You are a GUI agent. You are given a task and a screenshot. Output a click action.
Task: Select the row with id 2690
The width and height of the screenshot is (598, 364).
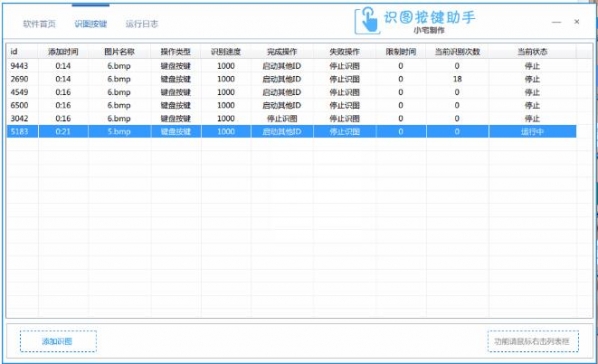pos(291,79)
